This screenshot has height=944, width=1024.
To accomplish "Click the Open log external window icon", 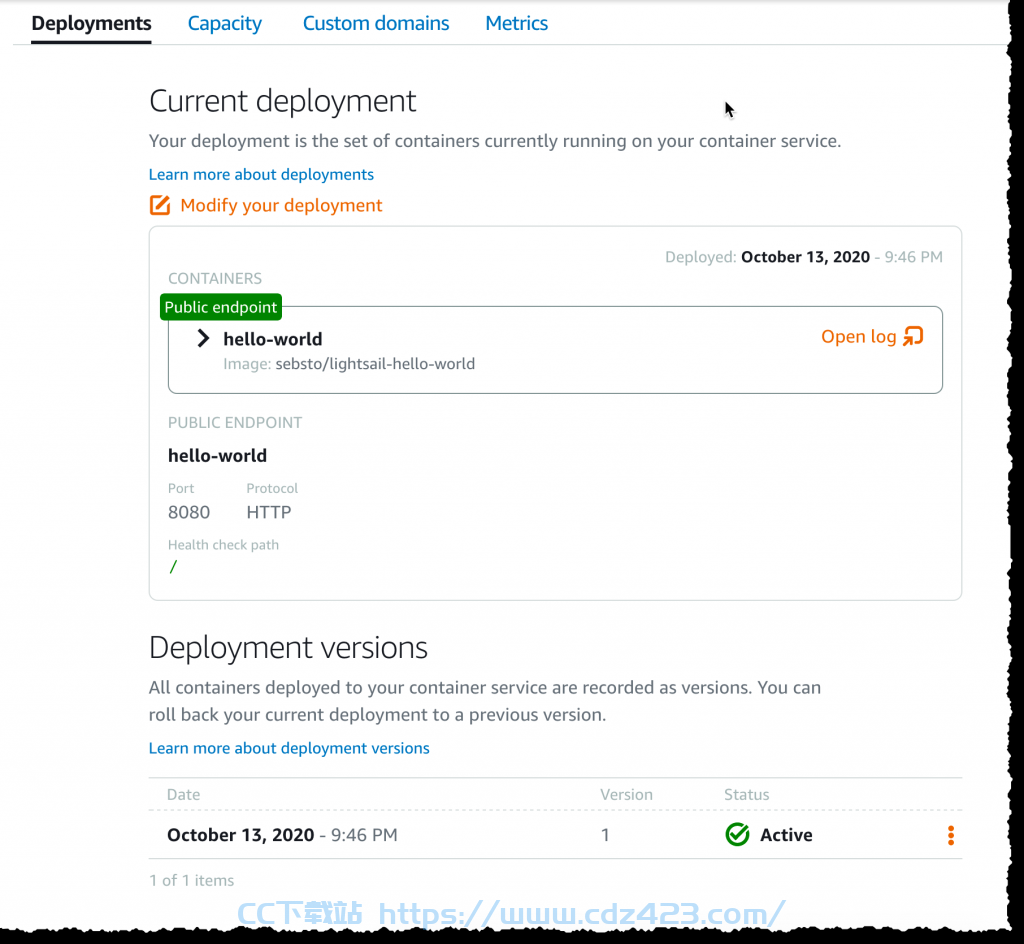I will (x=913, y=336).
